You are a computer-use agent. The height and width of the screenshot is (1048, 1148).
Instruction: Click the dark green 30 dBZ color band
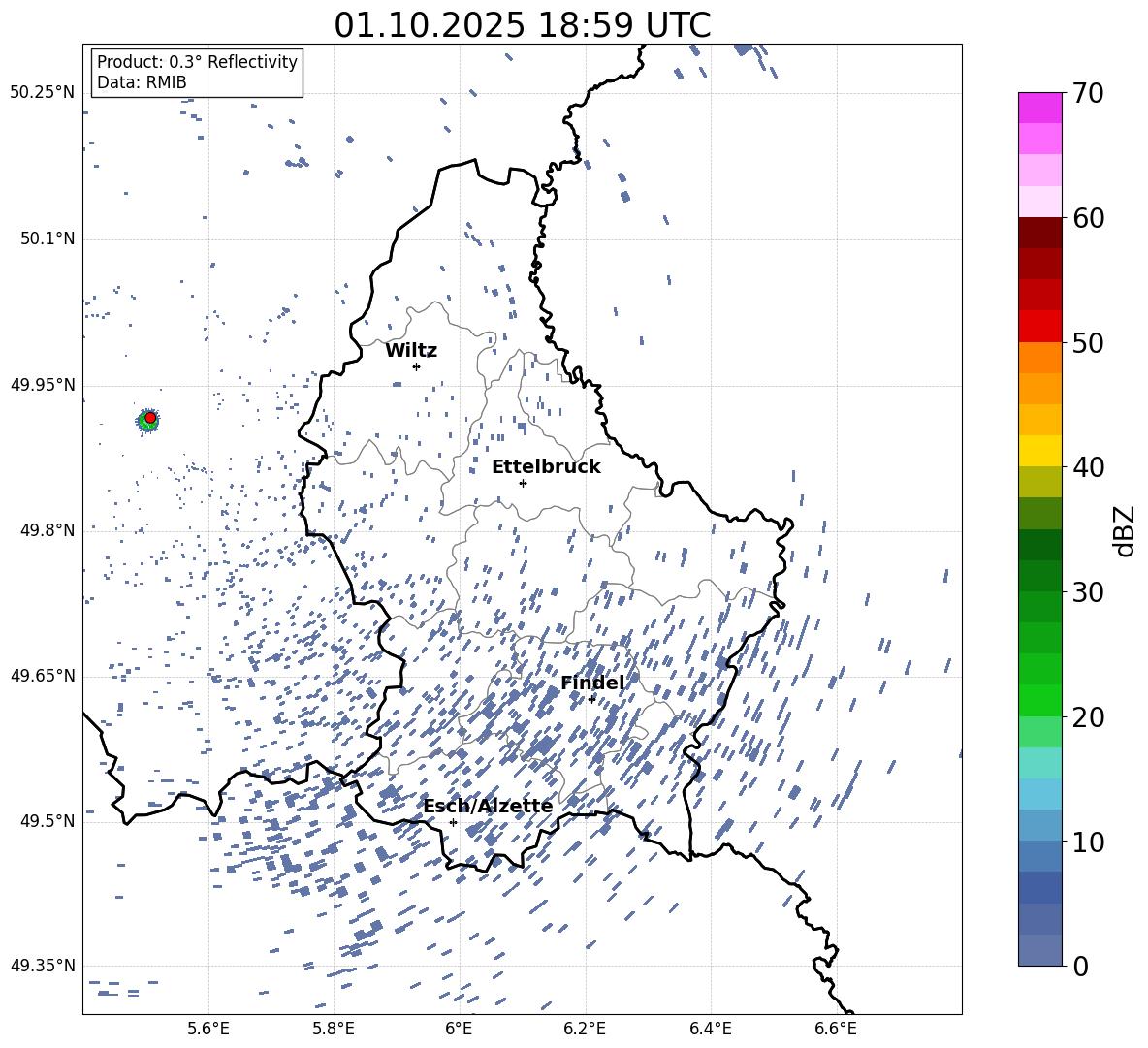1039,576
